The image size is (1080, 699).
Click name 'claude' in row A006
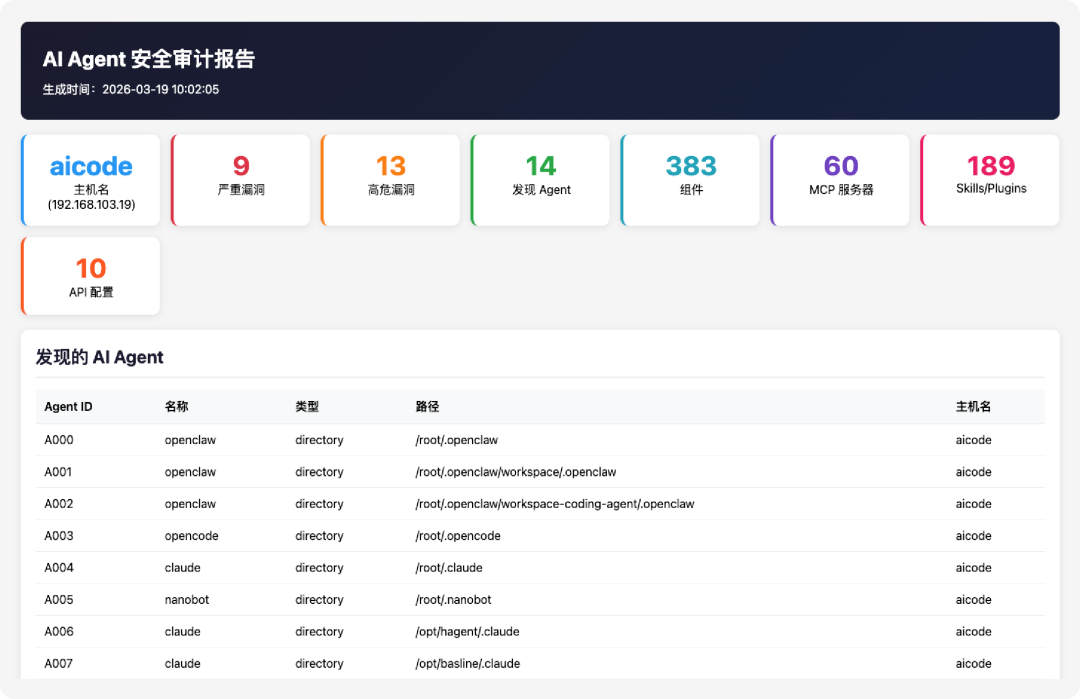(x=183, y=632)
